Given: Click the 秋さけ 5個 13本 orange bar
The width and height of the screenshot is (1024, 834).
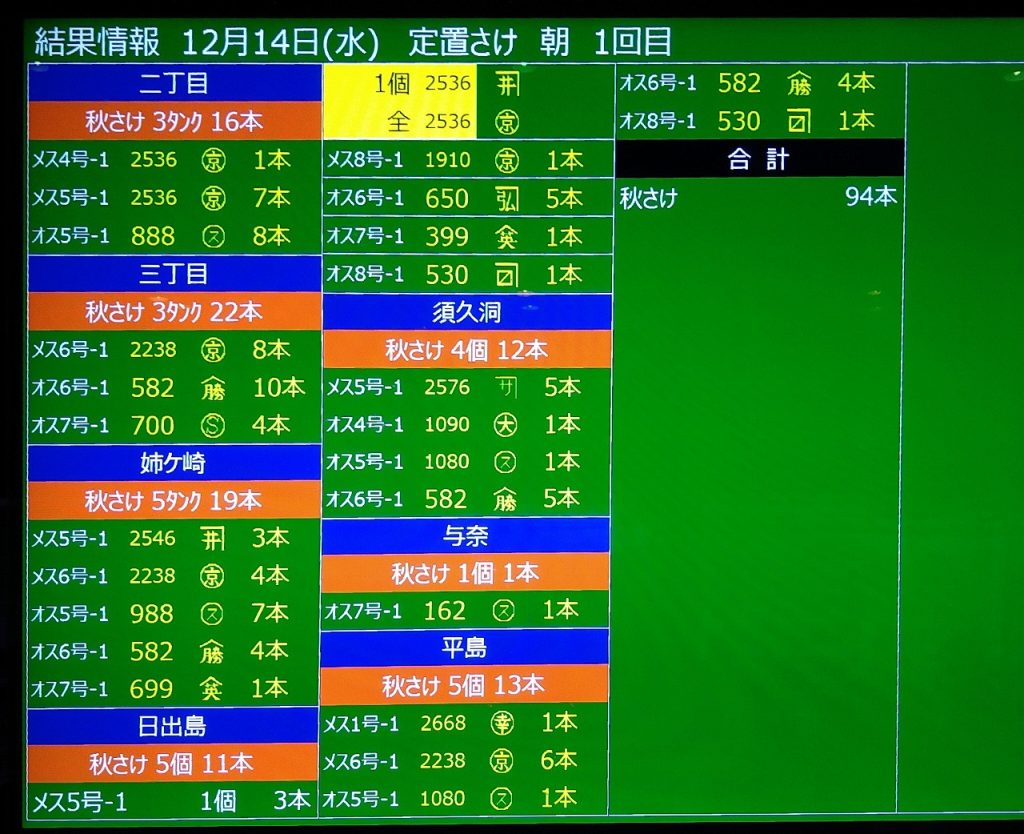Looking at the screenshot, I should pos(464,685).
